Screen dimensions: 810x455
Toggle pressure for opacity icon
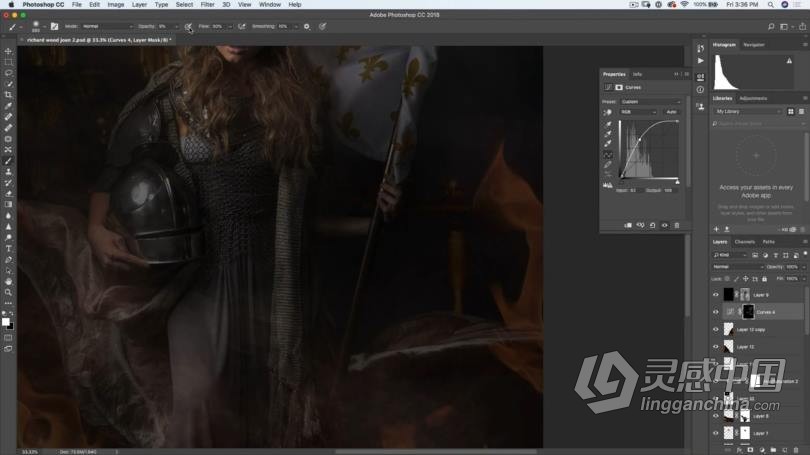point(188,26)
